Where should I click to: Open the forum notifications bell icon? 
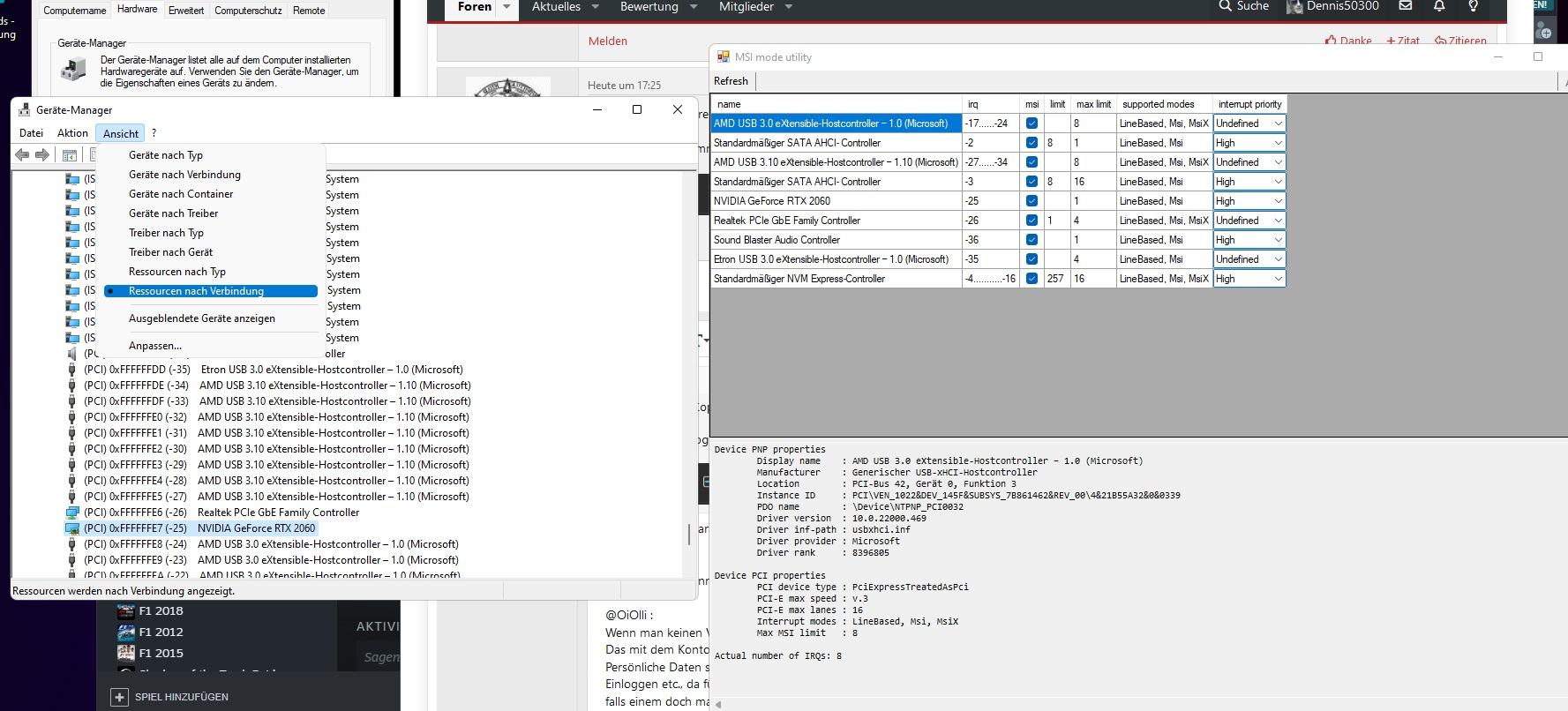pos(1439,6)
